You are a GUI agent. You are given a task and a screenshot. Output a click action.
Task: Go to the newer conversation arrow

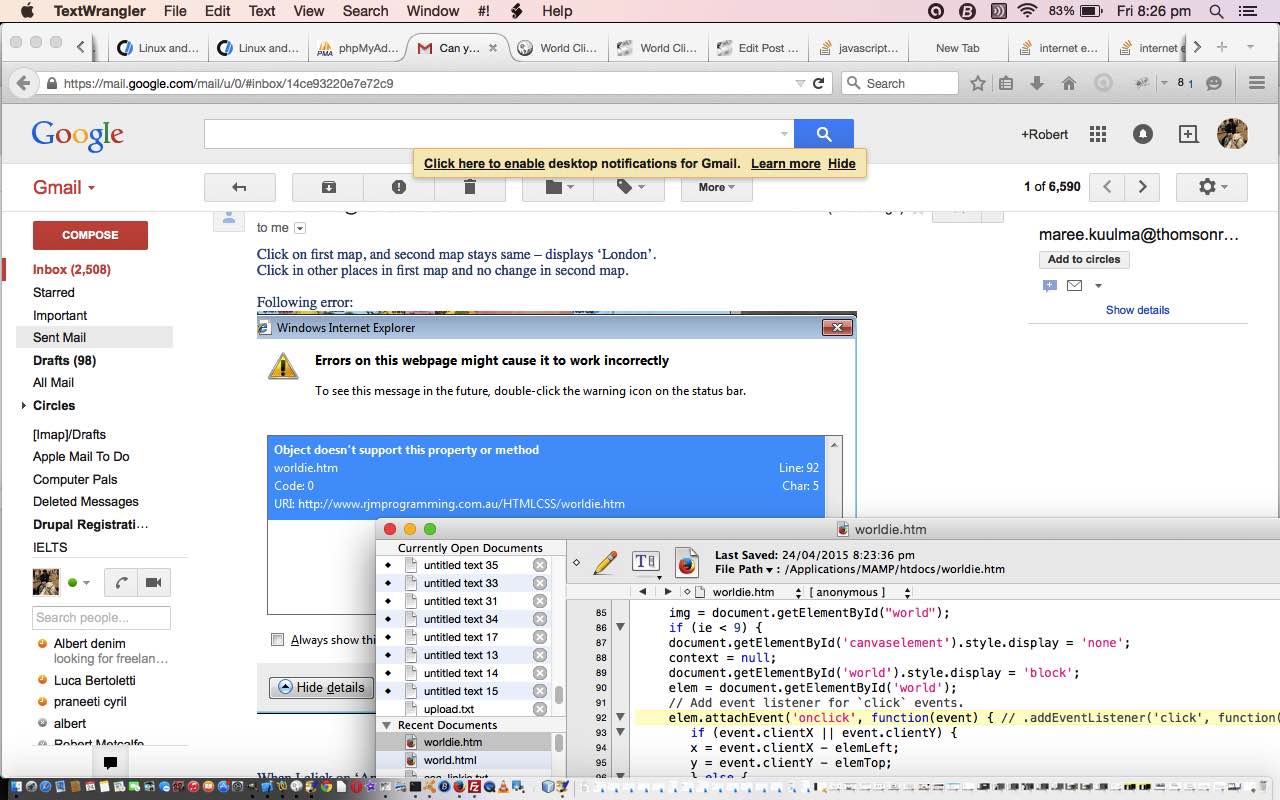pyautogui.click(x=1107, y=187)
